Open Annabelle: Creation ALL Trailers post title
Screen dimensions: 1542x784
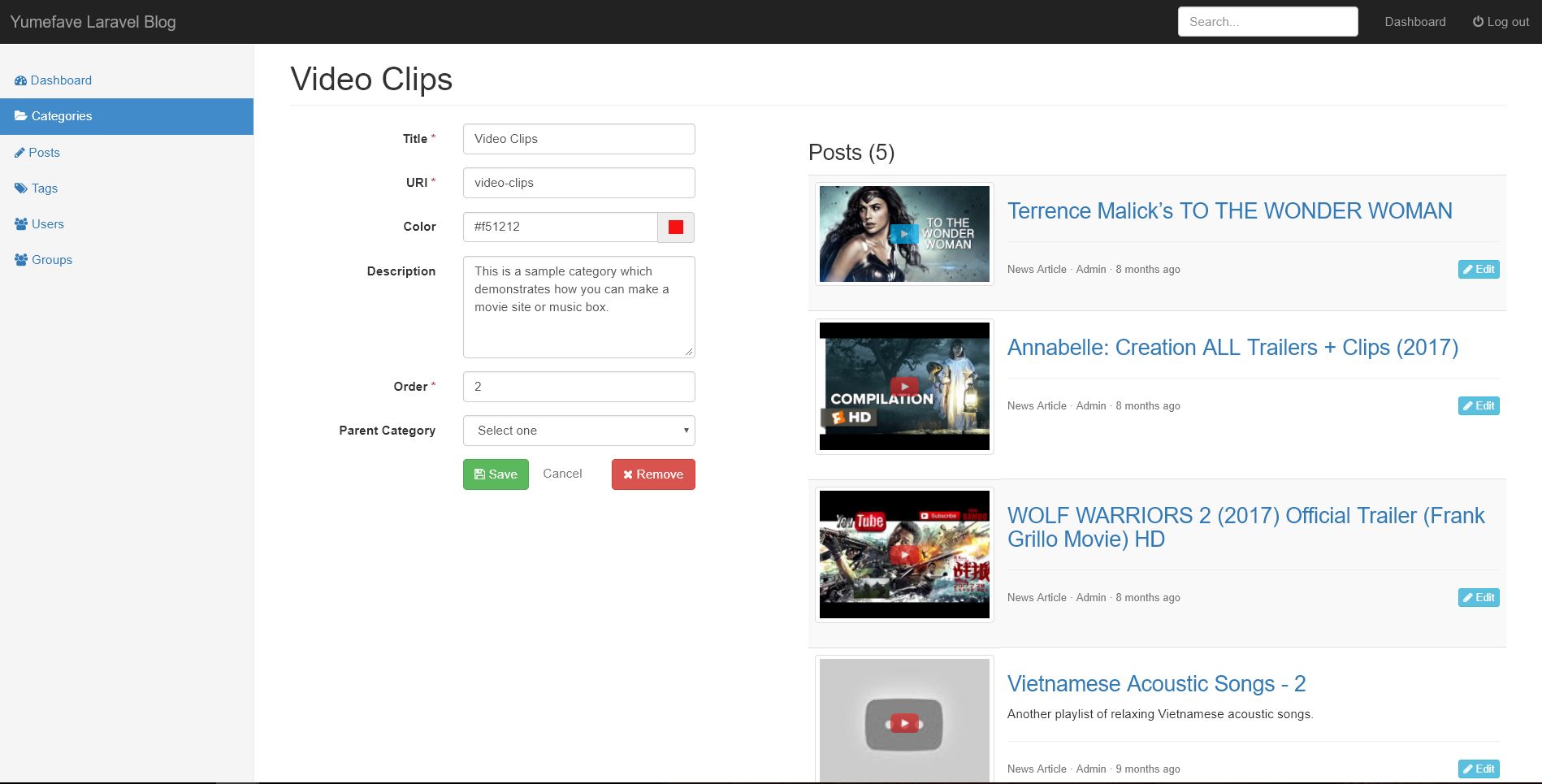tap(1232, 348)
